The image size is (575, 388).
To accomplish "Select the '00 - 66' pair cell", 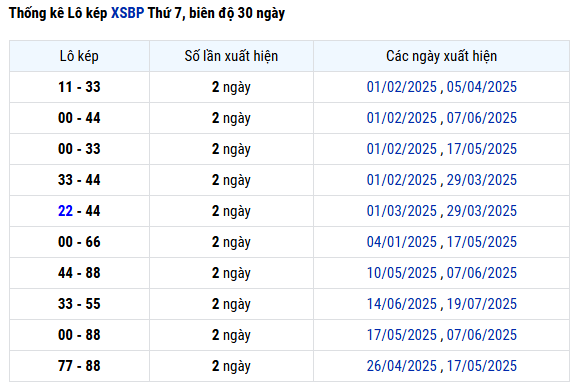I will click(x=79, y=242).
